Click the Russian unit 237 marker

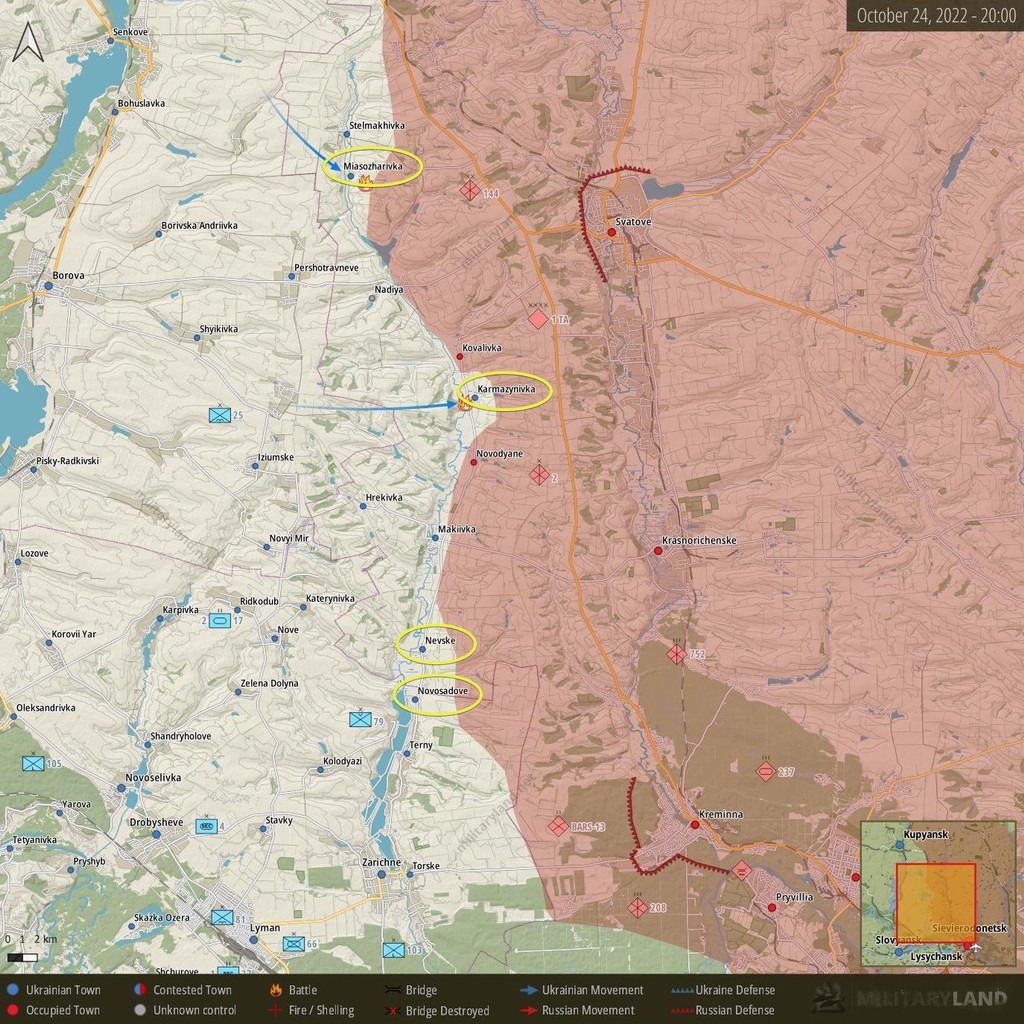765,771
